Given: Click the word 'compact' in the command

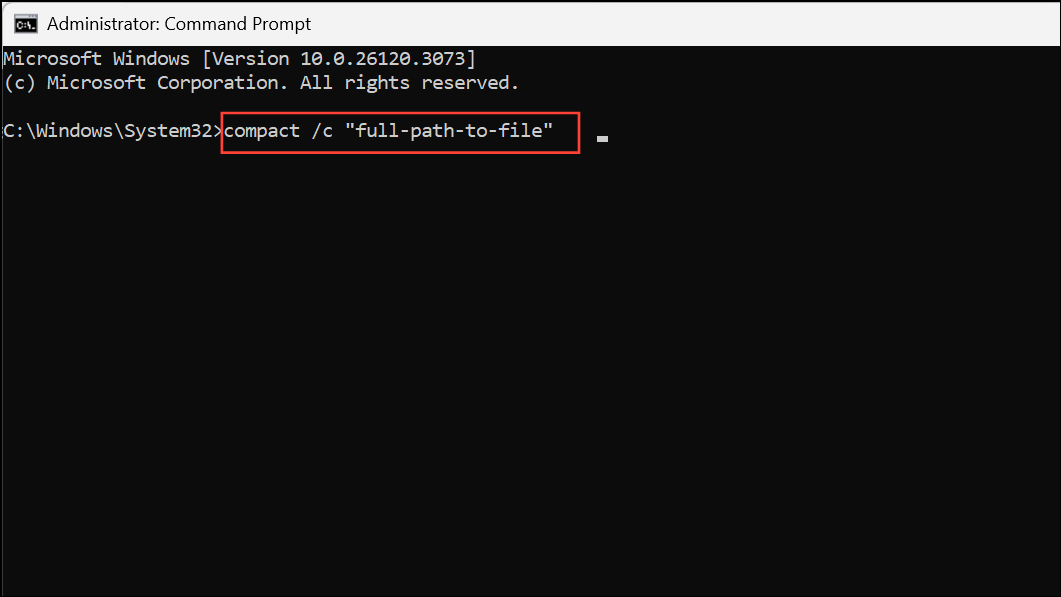Looking at the screenshot, I should click(x=262, y=131).
